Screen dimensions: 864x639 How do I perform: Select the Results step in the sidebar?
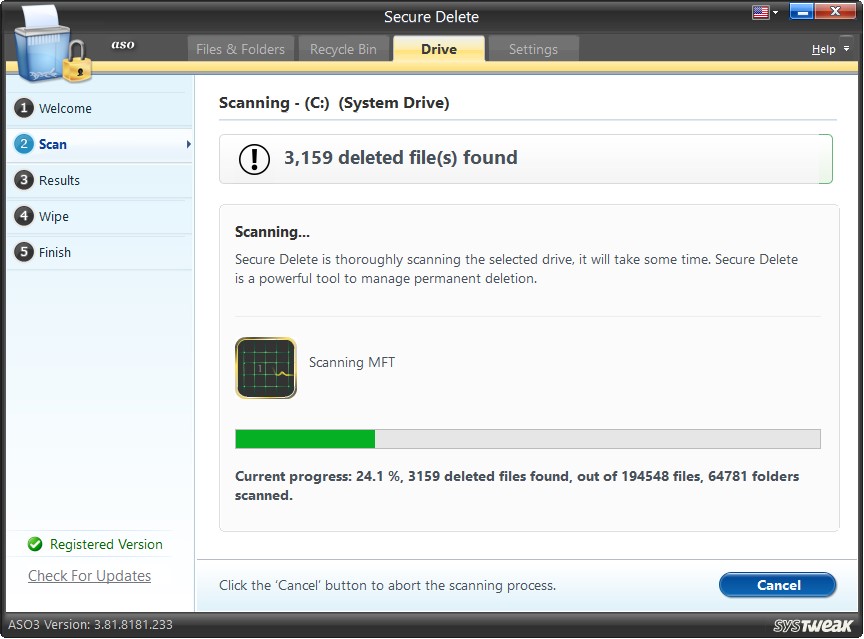22,180
